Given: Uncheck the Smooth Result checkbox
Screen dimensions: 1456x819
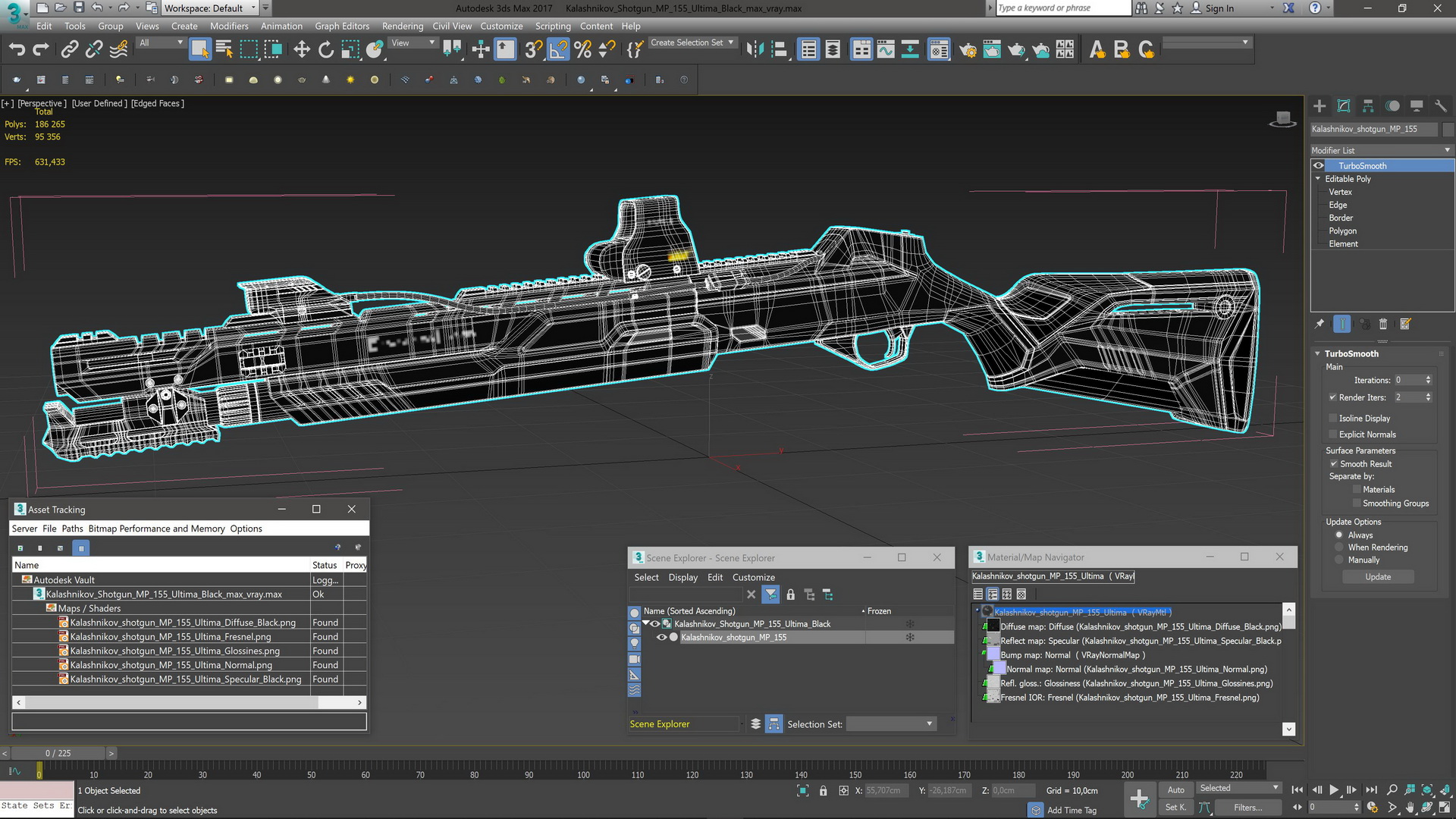Looking at the screenshot, I should point(1333,464).
